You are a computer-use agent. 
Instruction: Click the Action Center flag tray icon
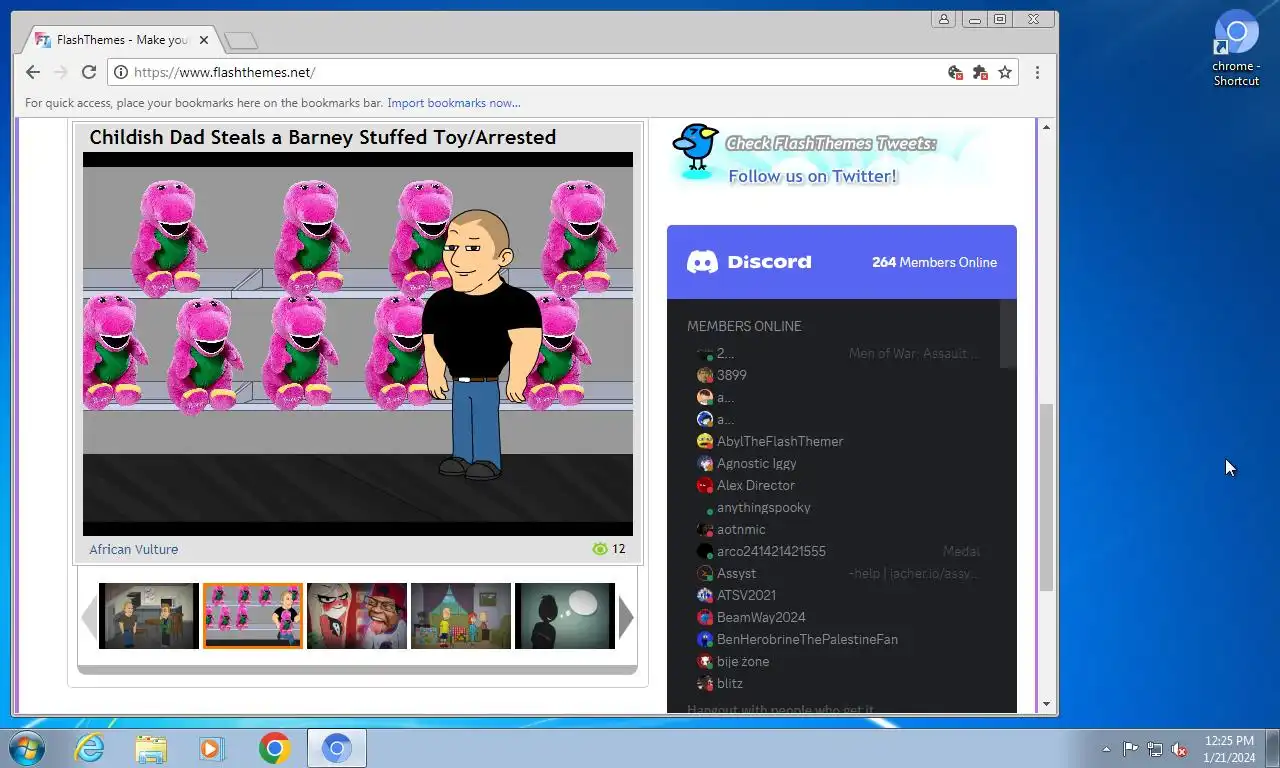[1130, 748]
